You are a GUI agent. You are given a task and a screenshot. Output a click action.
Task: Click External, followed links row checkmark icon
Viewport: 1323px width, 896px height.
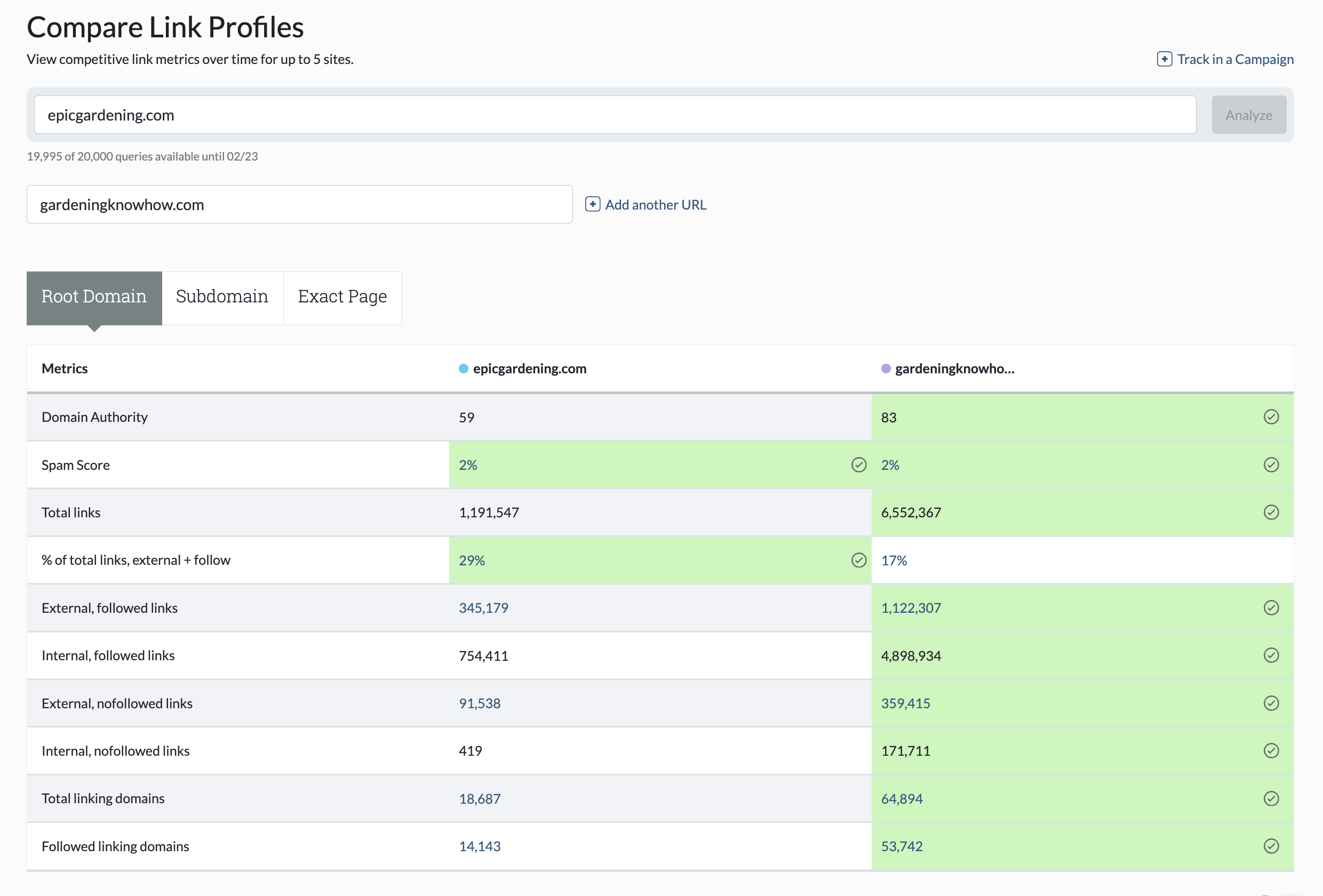coord(1271,608)
